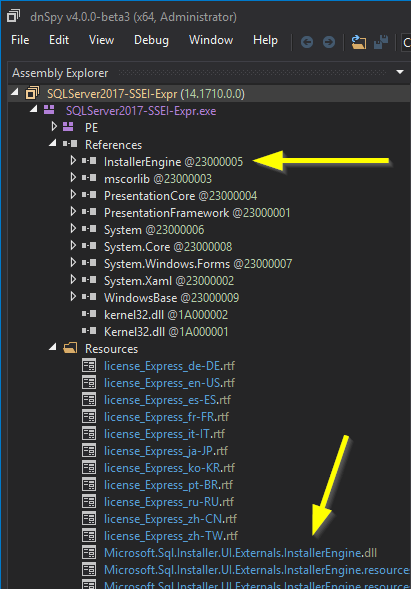Select the InstallerEngine @23000005 reference
Viewport: 411px width, 589px height.
pos(174,162)
